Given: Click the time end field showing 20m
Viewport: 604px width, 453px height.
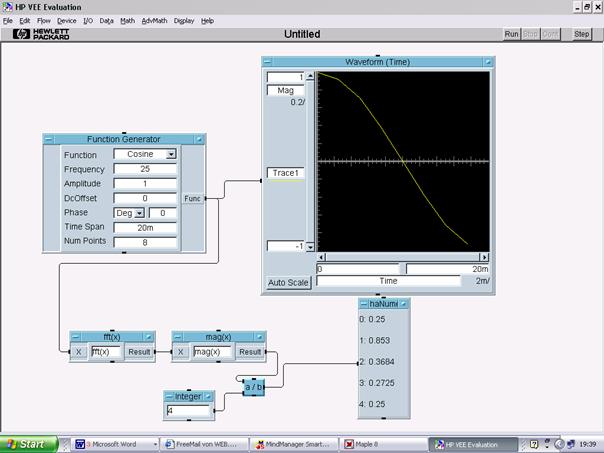Looking at the screenshot, I should pos(448,269).
